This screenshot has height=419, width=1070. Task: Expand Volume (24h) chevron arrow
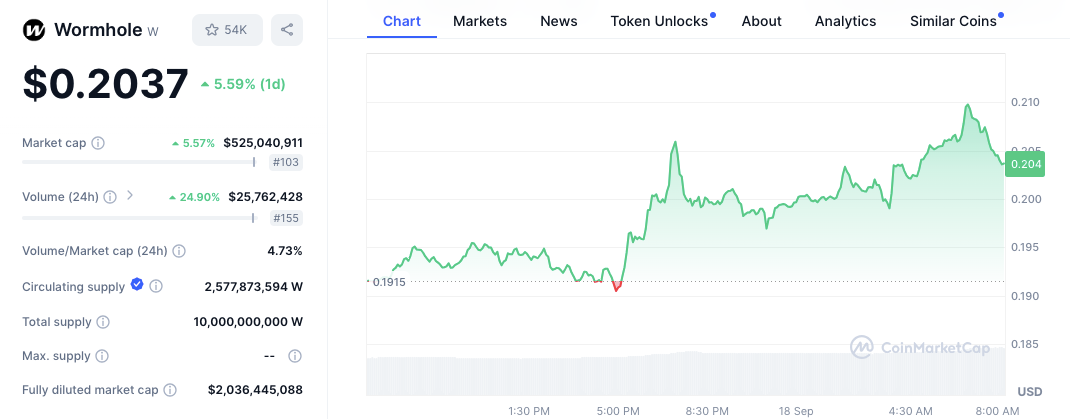click(x=130, y=196)
